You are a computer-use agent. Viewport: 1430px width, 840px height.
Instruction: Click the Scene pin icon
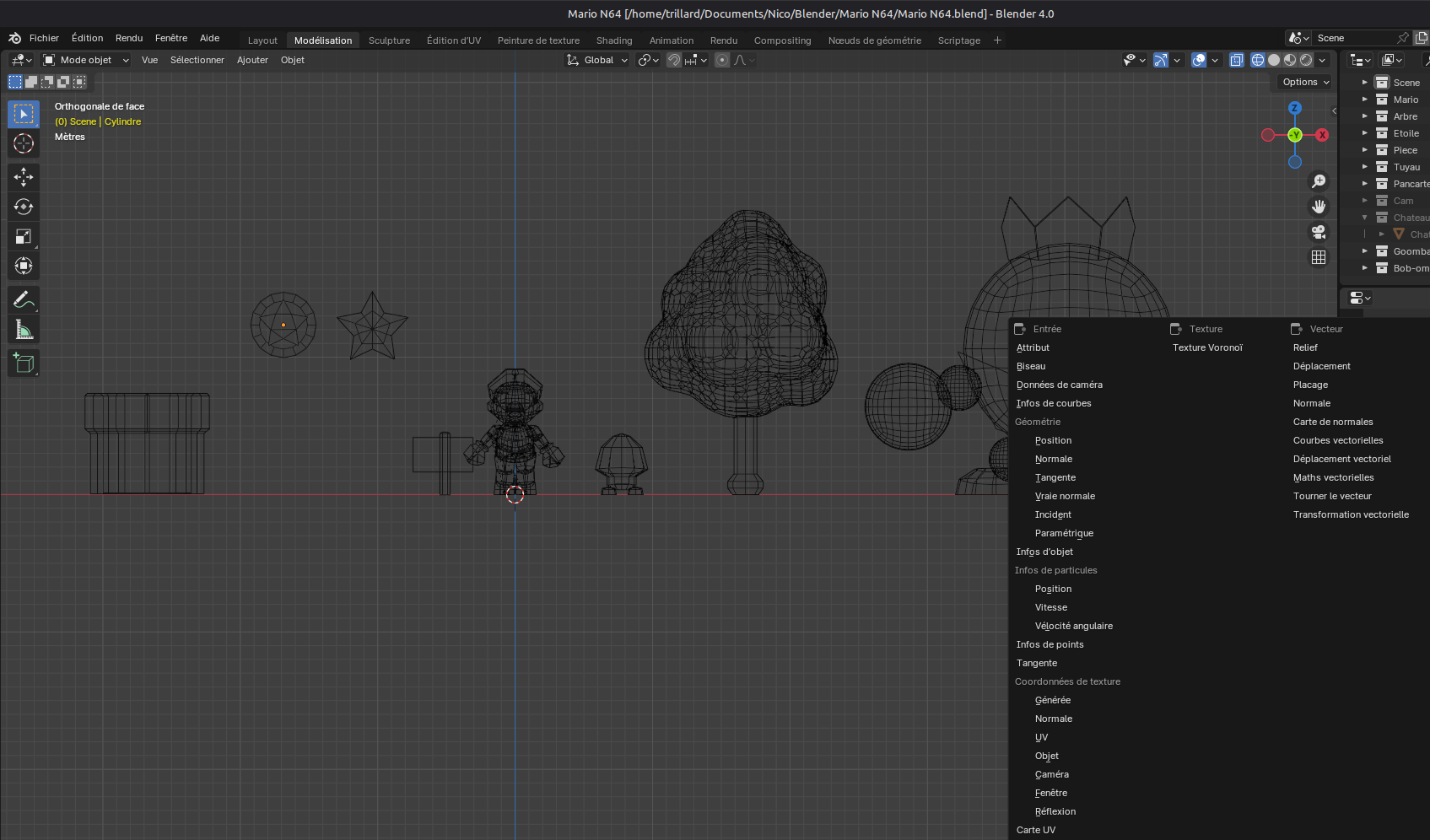click(x=1403, y=38)
